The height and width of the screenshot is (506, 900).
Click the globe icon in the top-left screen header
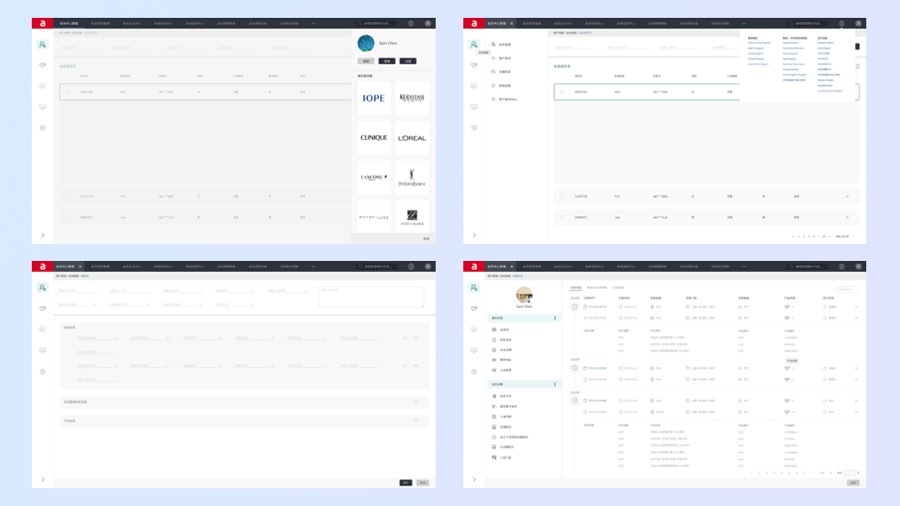(x=411, y=24)
